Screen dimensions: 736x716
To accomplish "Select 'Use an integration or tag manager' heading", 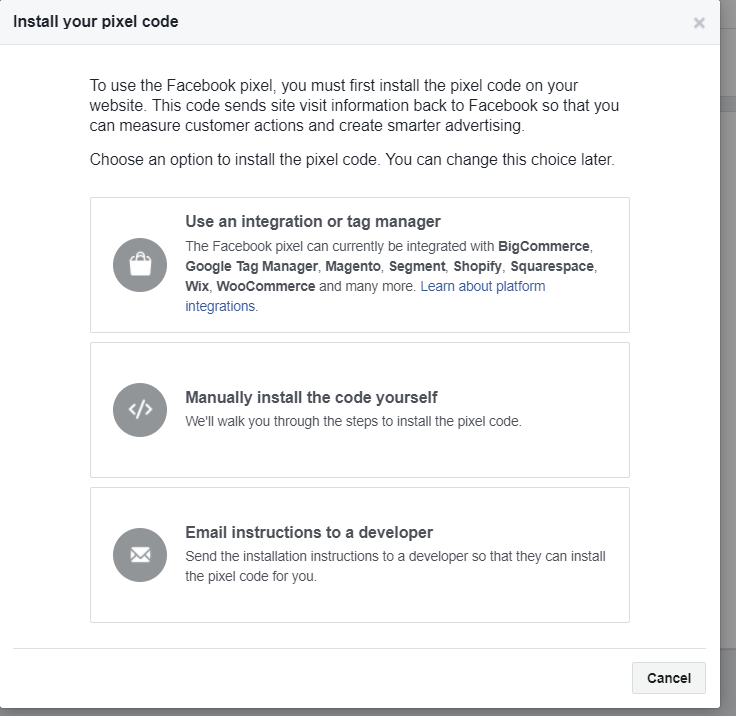I will click(313, 222).
